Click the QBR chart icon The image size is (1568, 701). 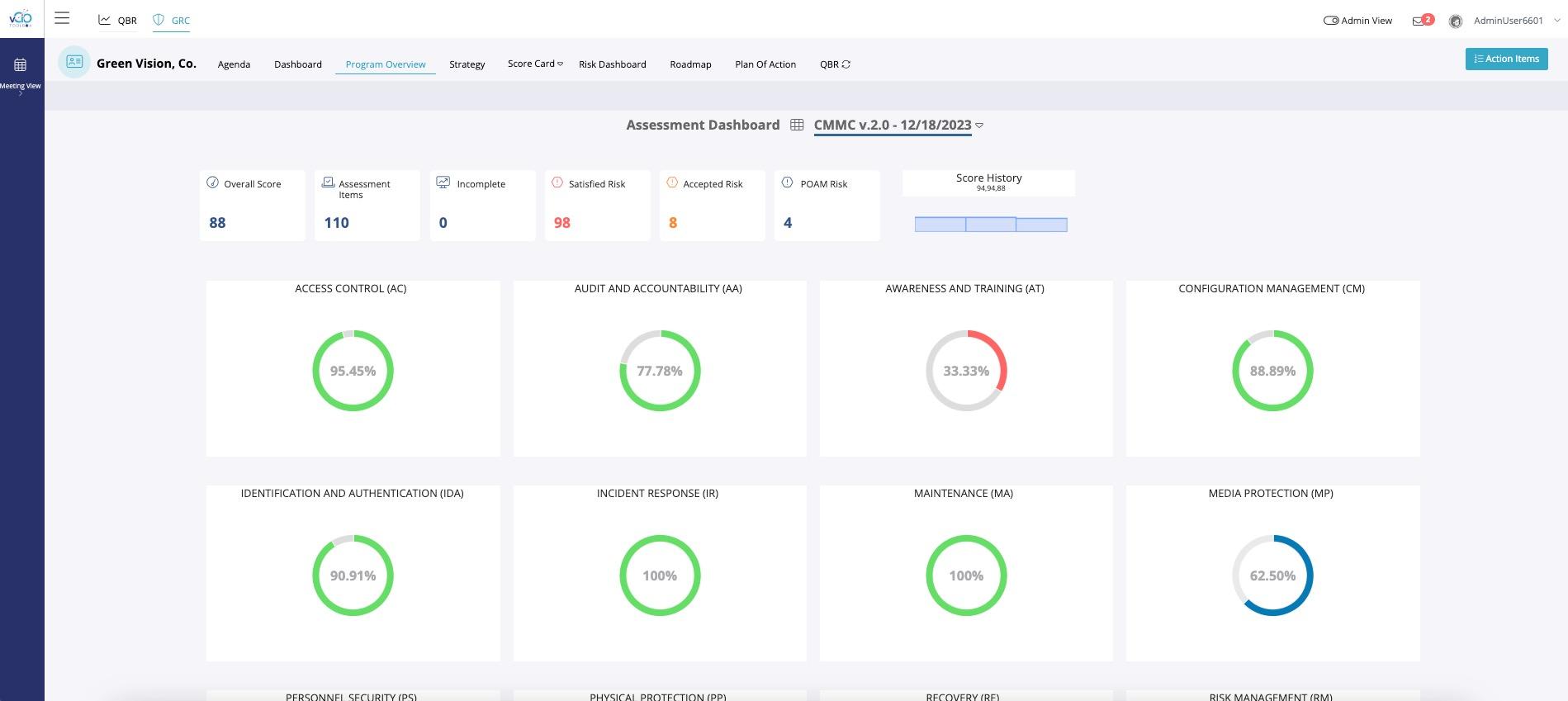pyautogui.click(x=105, y=19)
